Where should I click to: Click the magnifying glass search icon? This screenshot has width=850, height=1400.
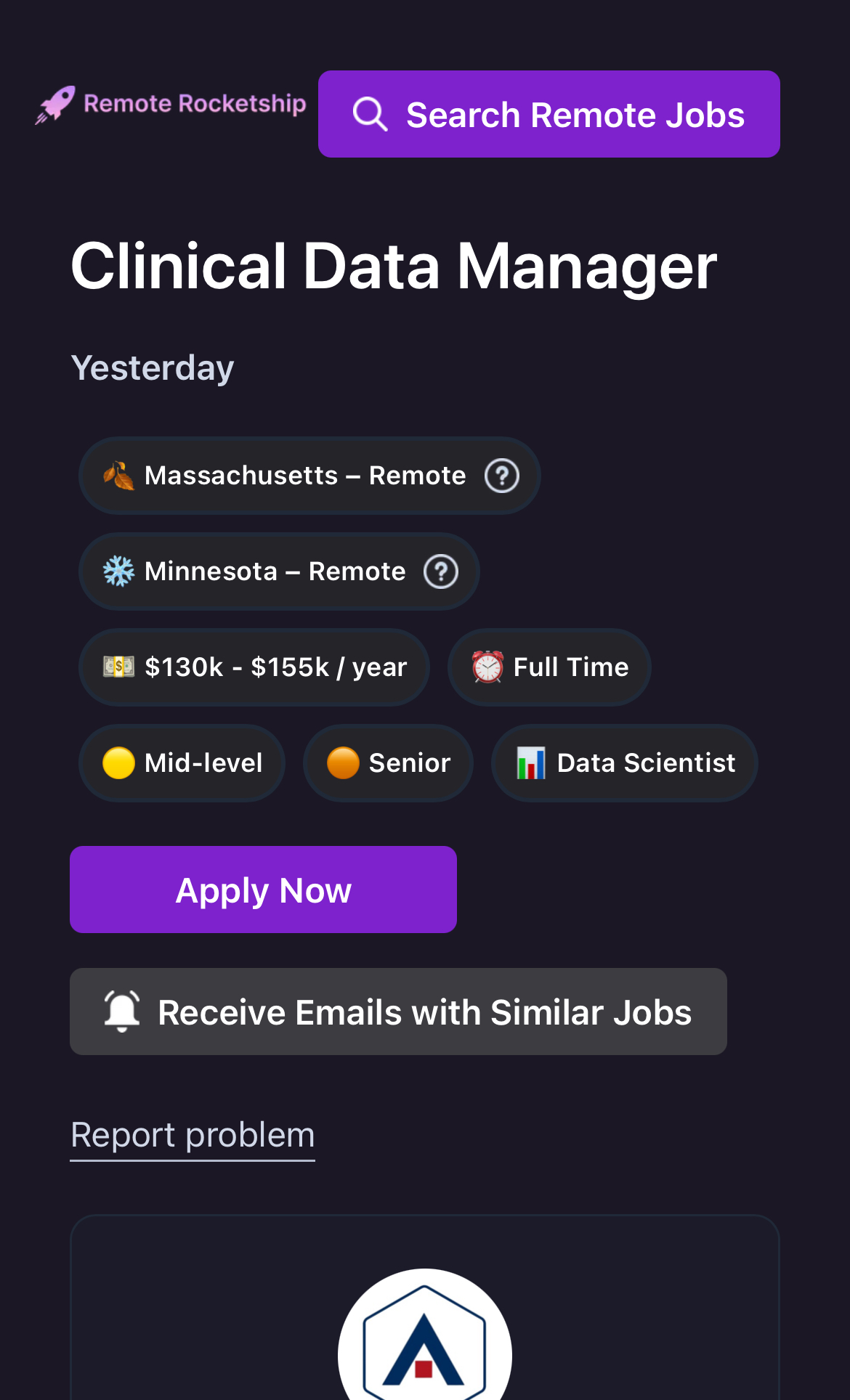(x=370, y=114)
